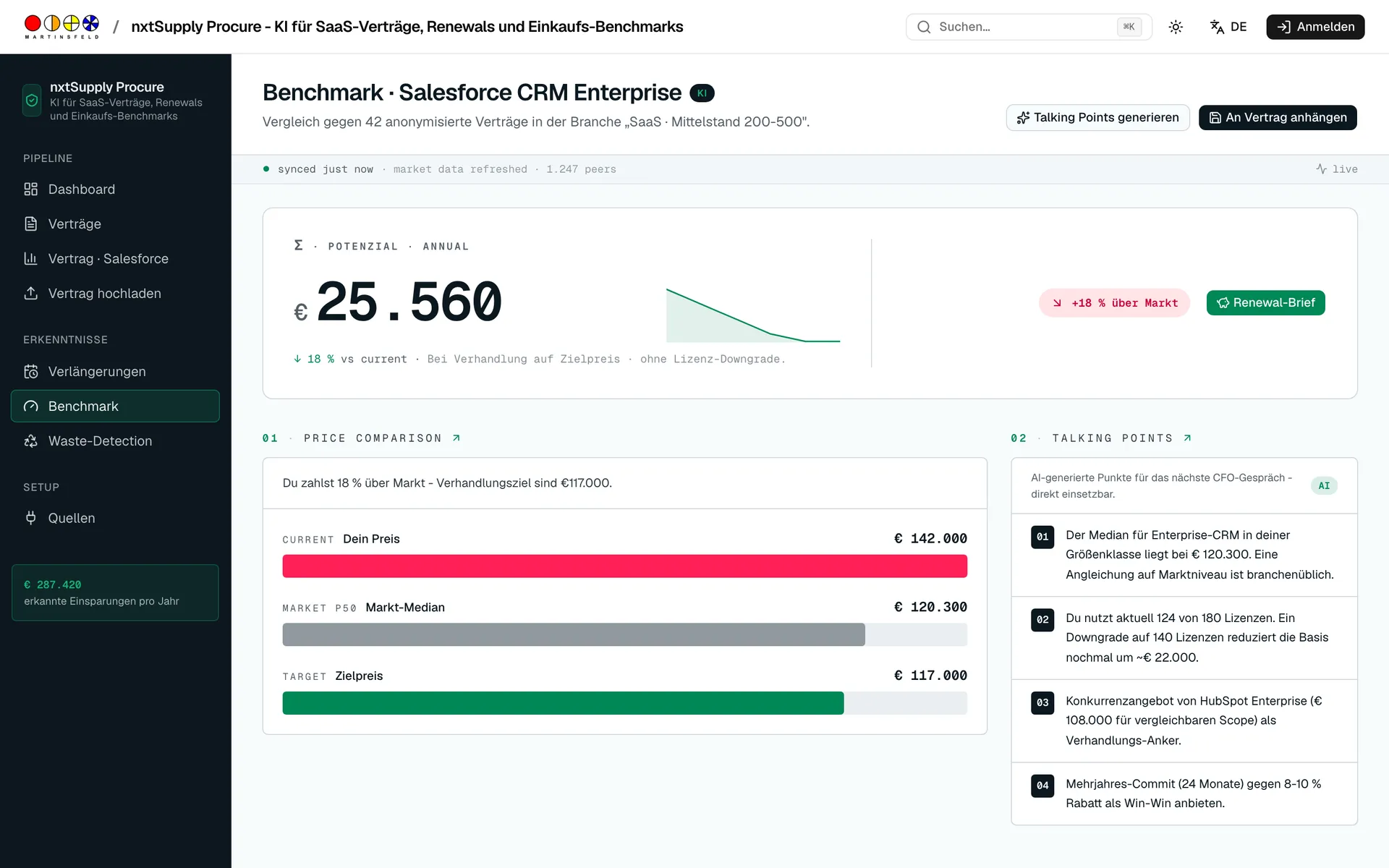
Task: Click An Vertrag anhängen button
Action: tap(1278, 117)
